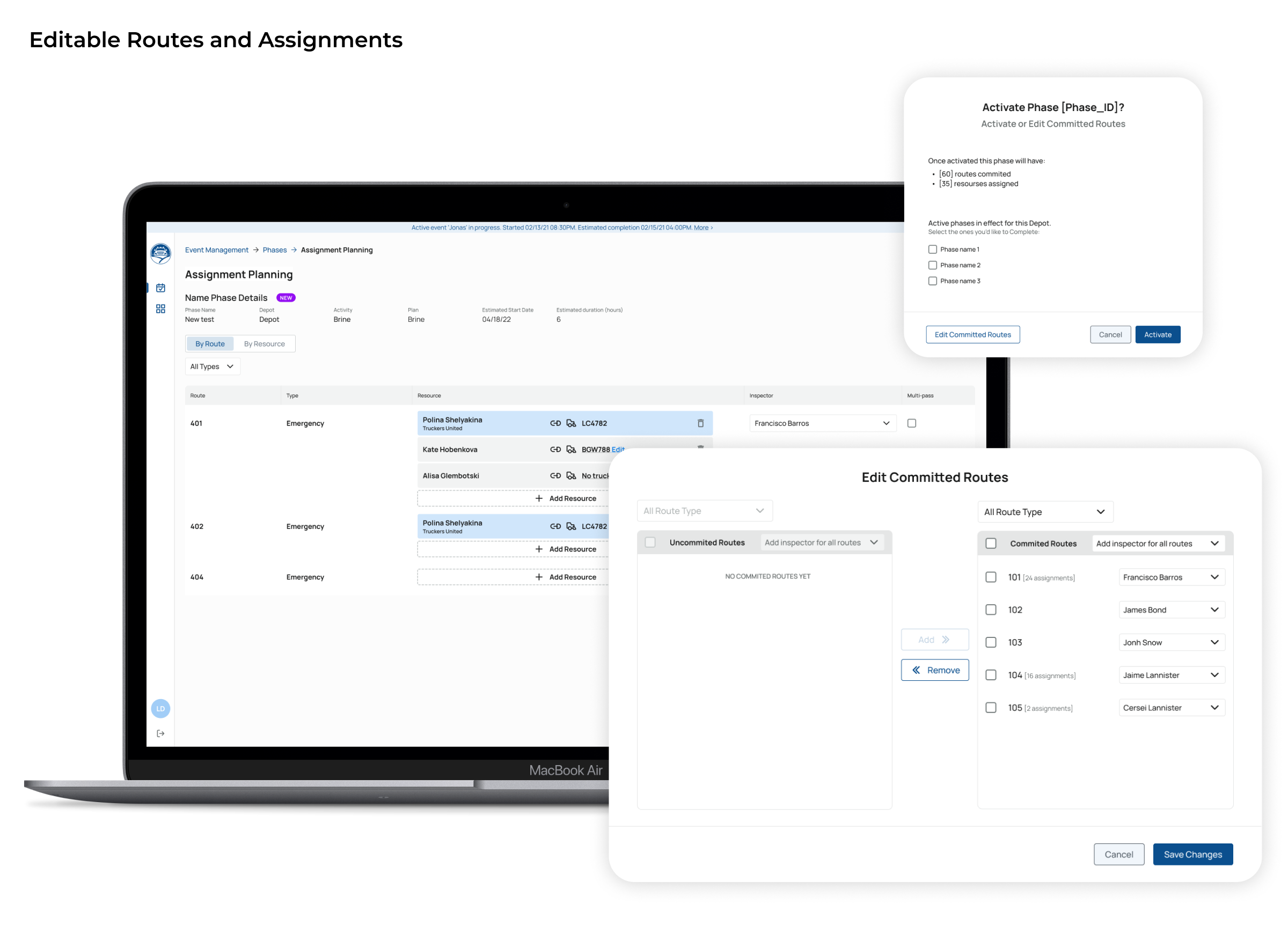Open the calendar sidebar icon
Viewport: 1288px width, 940px height.
[161, 288]
